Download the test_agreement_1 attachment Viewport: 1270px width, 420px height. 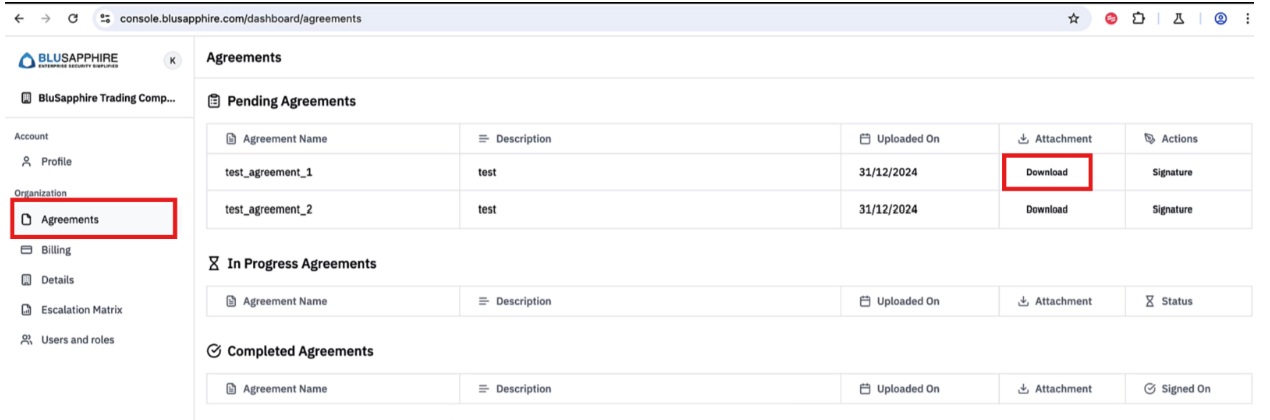pyautogui.click(x=1046, y=172)
